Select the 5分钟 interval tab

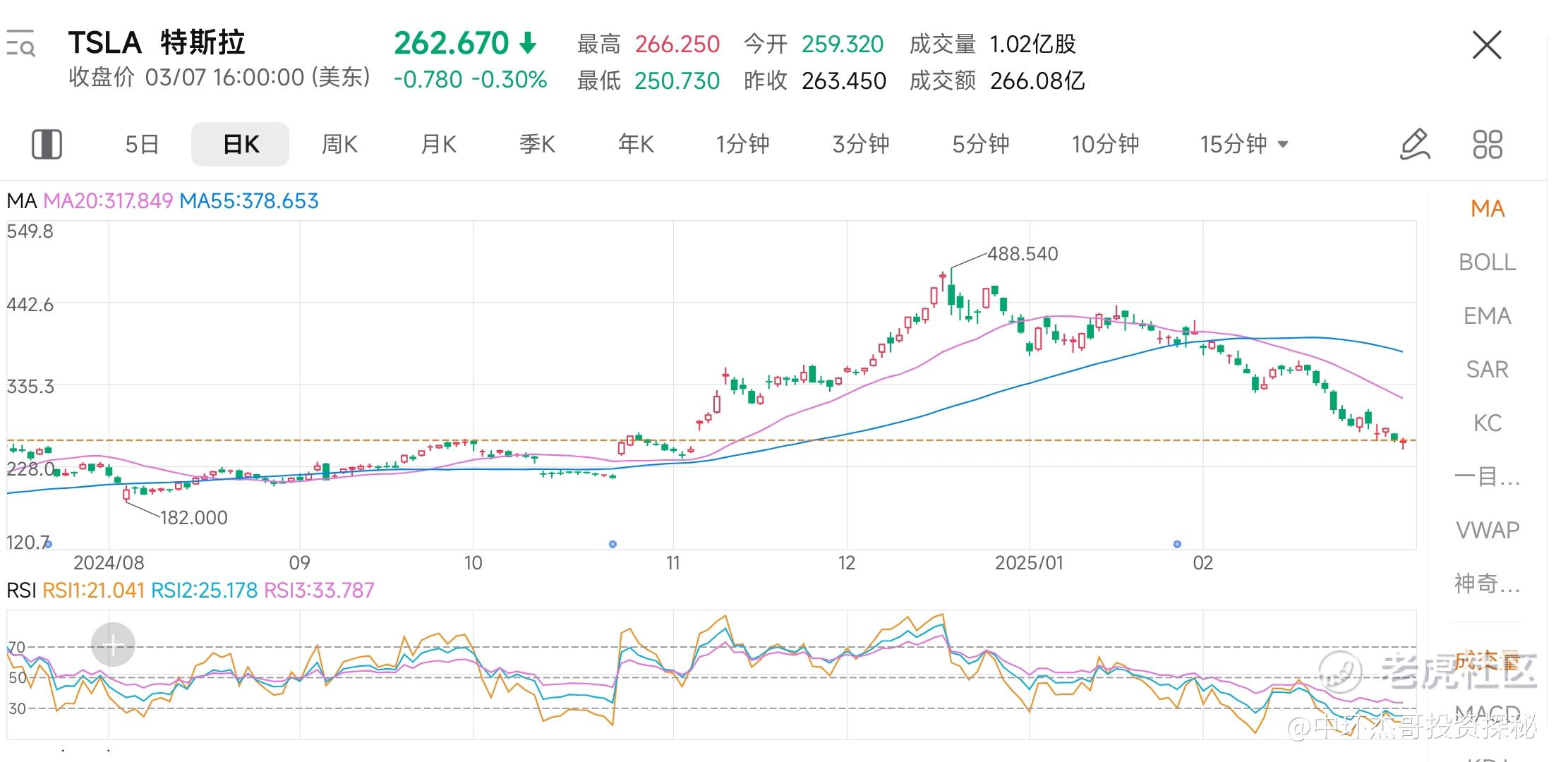980,144
